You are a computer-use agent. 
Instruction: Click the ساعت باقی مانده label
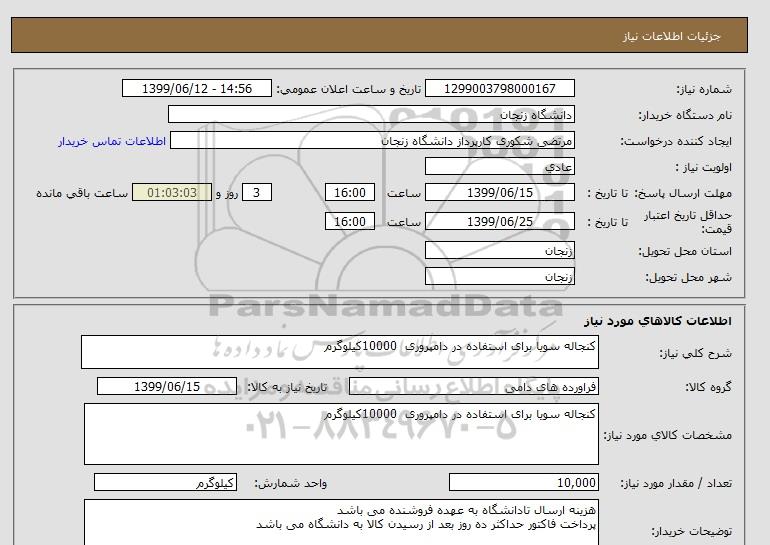click(x=82, y=193)
